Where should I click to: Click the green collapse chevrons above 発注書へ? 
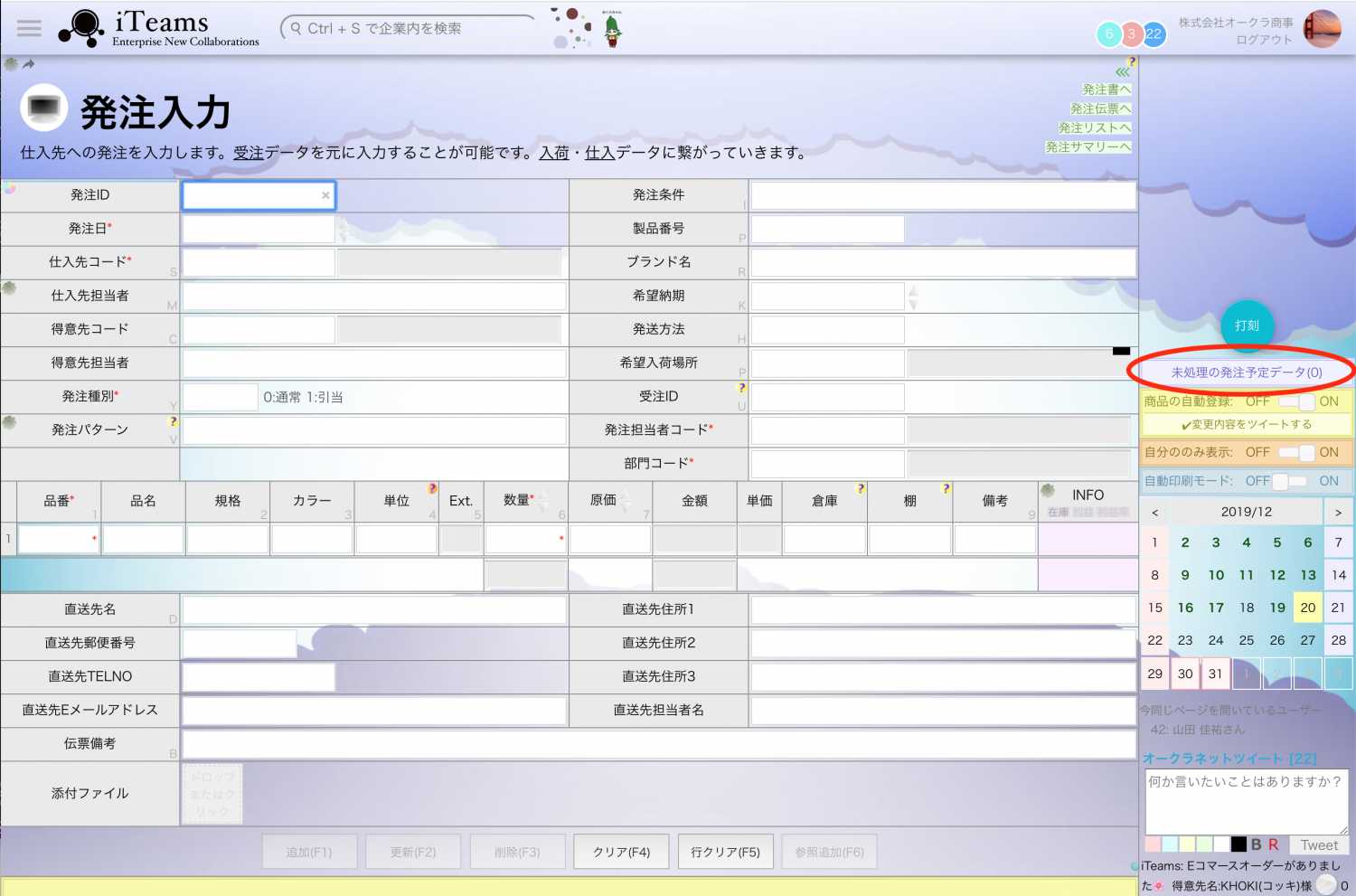[1122, 72]
